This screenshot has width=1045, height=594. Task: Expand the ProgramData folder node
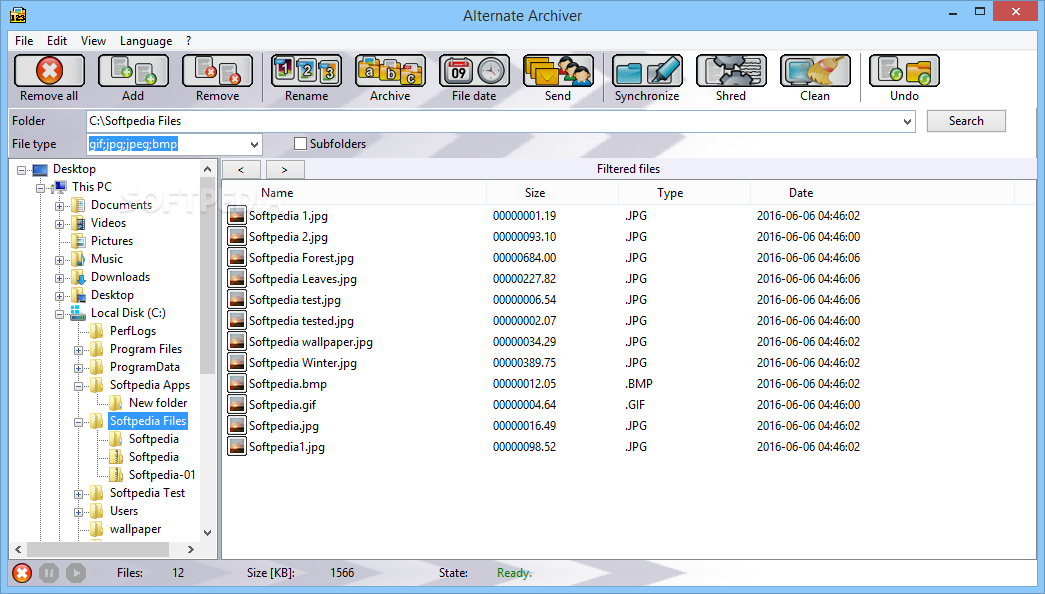tap(78, 368)
